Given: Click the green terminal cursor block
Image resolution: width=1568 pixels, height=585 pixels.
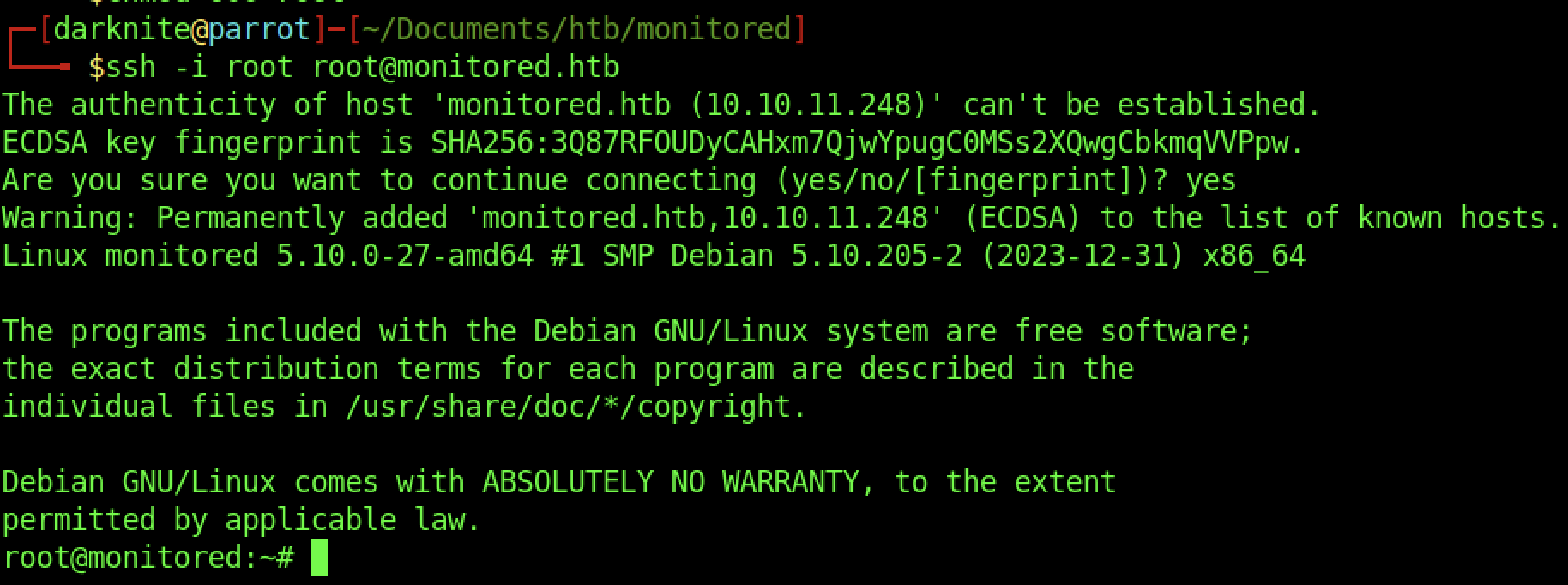Looking at the screenshot, I should click(318, 558).
